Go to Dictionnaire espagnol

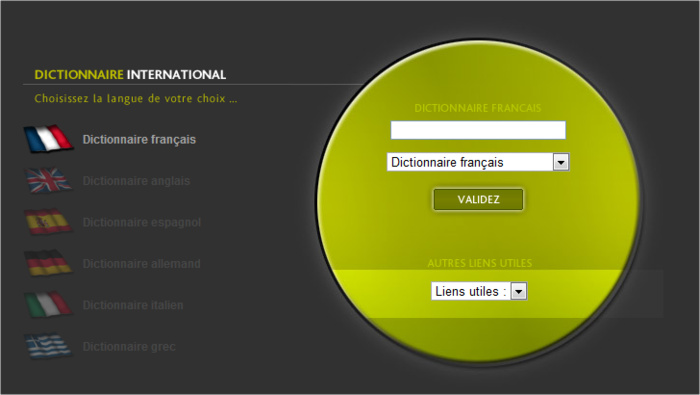(142, 222)
